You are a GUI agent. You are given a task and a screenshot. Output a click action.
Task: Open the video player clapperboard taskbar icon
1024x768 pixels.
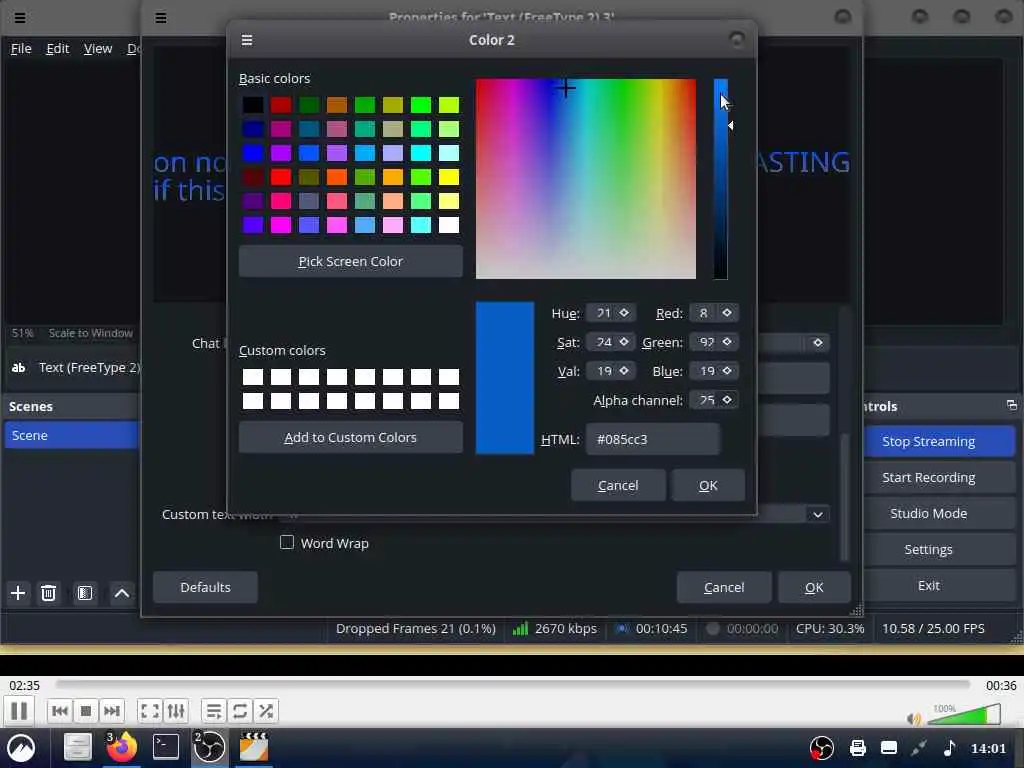coord(253,747)
